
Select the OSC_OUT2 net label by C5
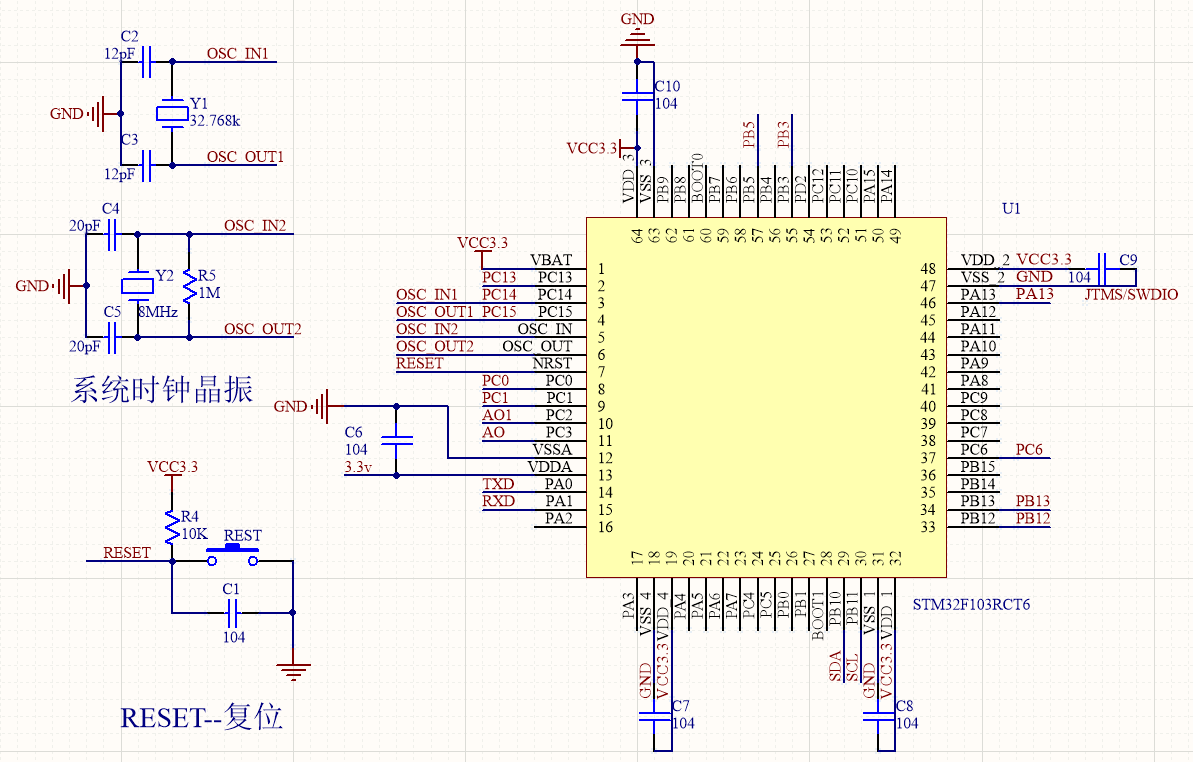click(262, 329)
